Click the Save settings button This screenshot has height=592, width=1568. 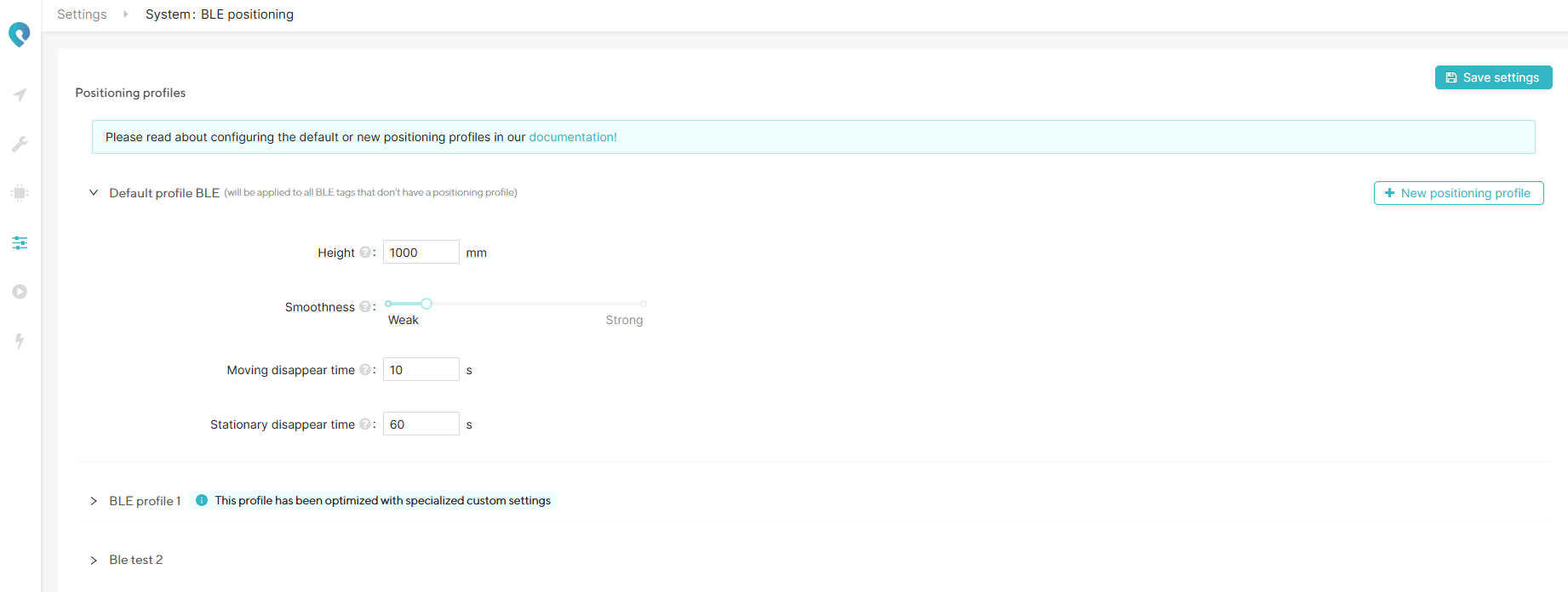pos(1493,77)
